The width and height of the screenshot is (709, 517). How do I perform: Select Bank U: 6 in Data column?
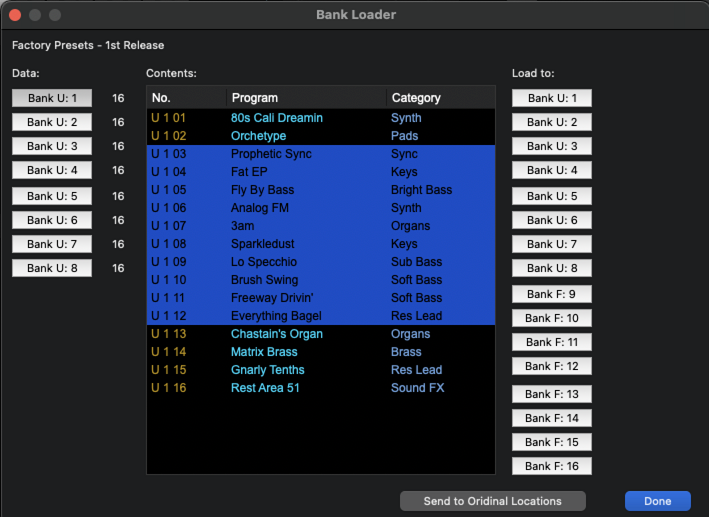pyautogui.click(x=52, y=220)
